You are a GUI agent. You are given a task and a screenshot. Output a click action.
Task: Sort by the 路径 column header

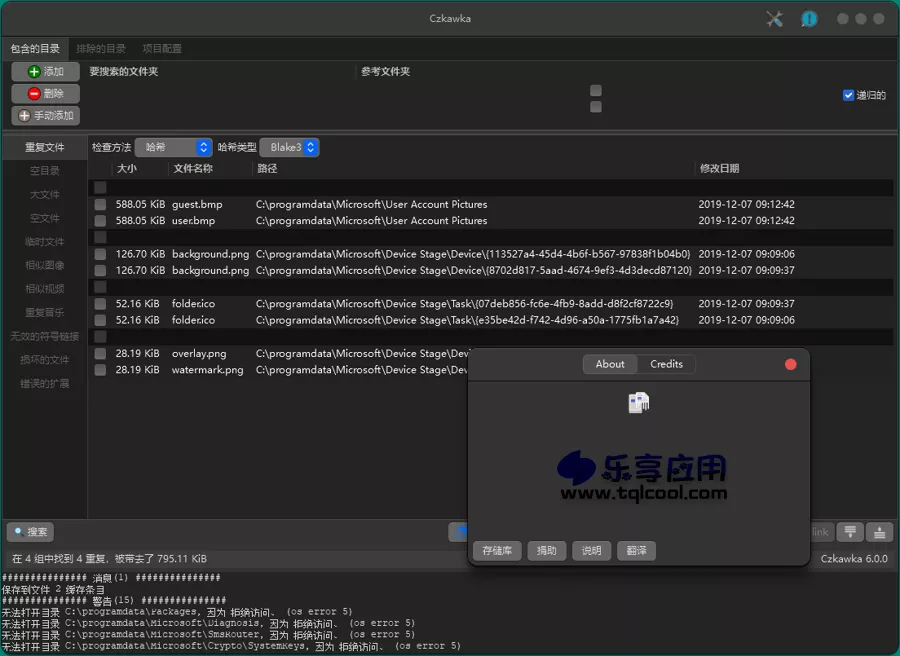pos(267,169)
